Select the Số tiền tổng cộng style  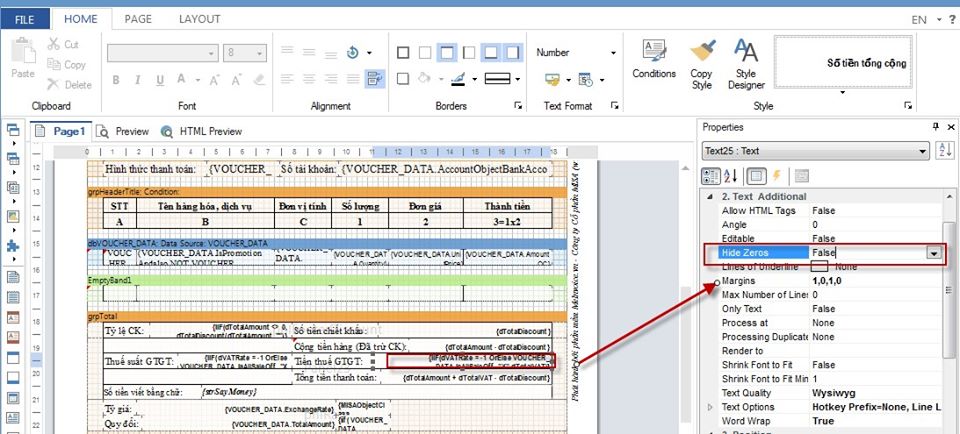843,62
